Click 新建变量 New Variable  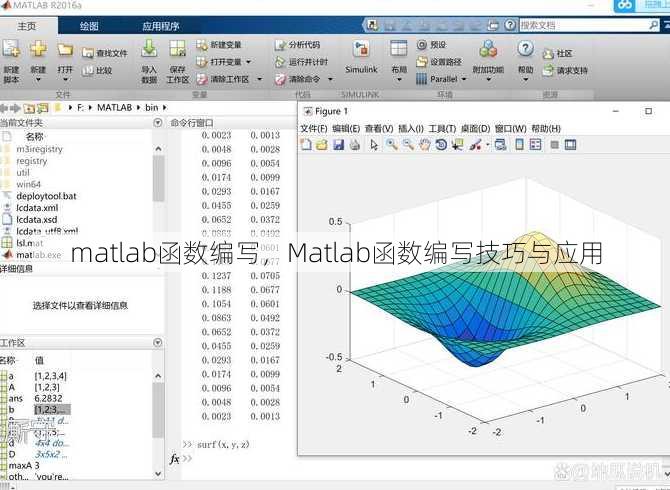point(219,44)
